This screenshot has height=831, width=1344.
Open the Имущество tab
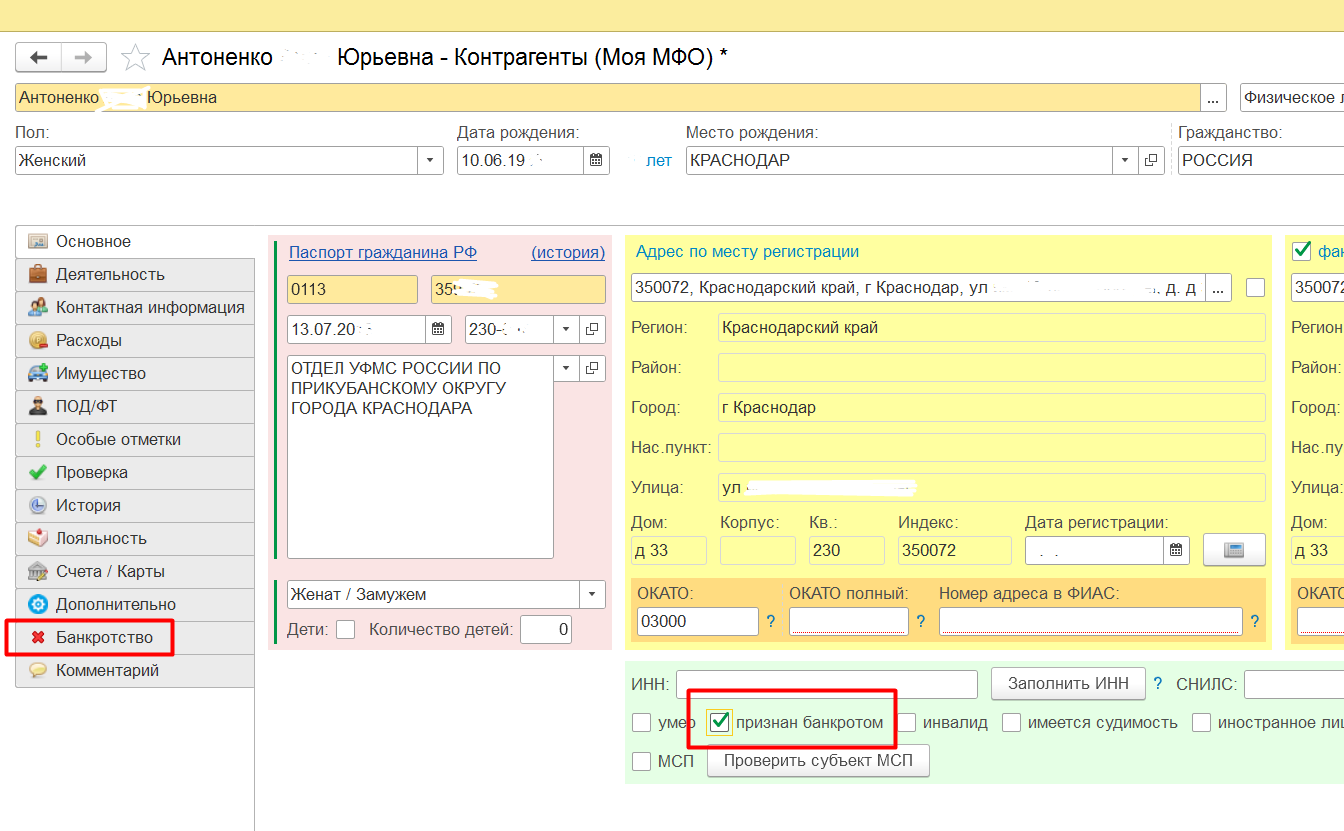point(135,374)
